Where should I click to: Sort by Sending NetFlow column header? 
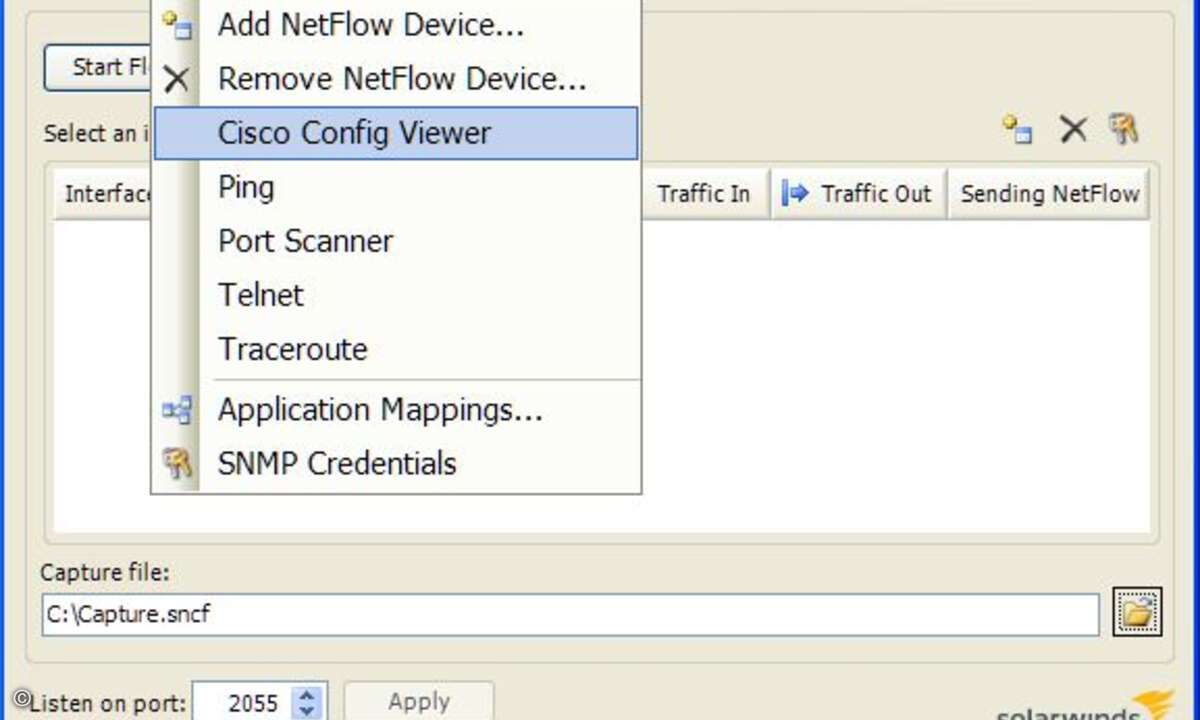(x=1049, y=194)
